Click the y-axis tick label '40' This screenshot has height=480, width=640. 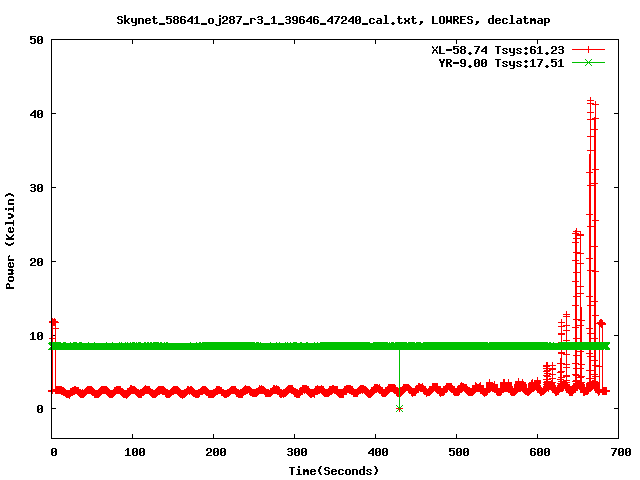click(37, 114)
